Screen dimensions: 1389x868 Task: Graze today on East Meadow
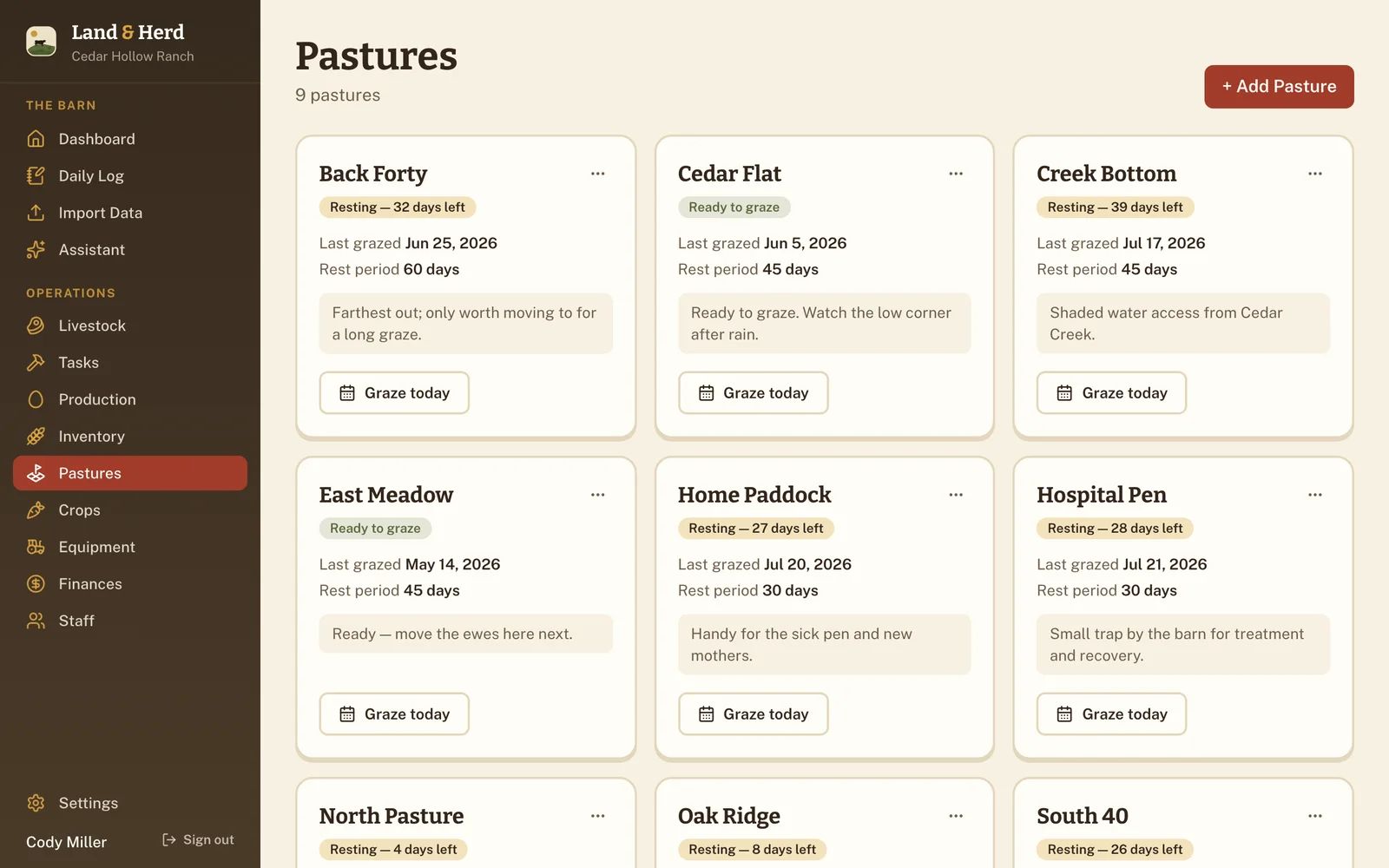coord(394,714)
